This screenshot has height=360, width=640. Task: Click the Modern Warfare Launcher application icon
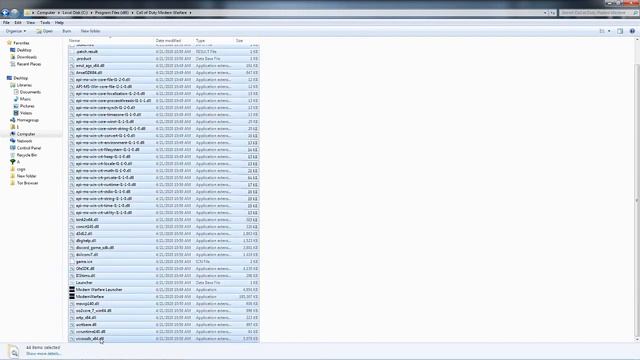point(72,290)
